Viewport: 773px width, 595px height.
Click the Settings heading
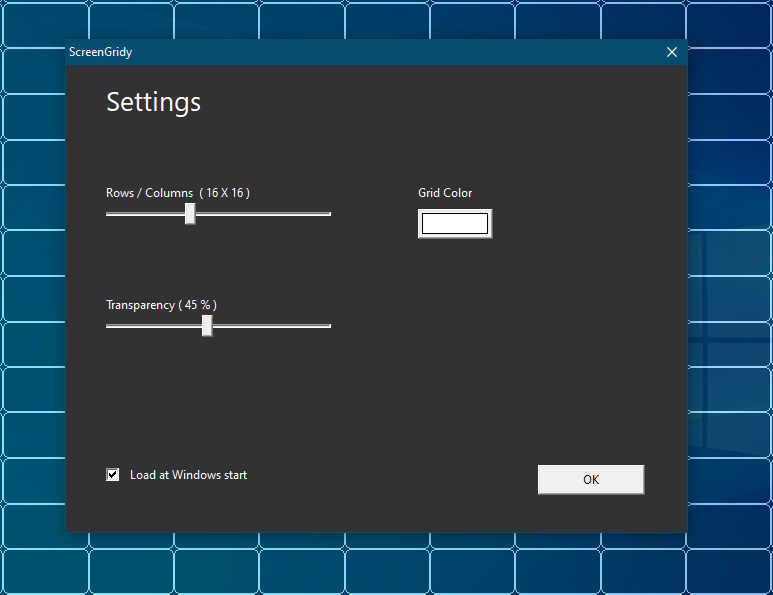(x=153, y=102)
